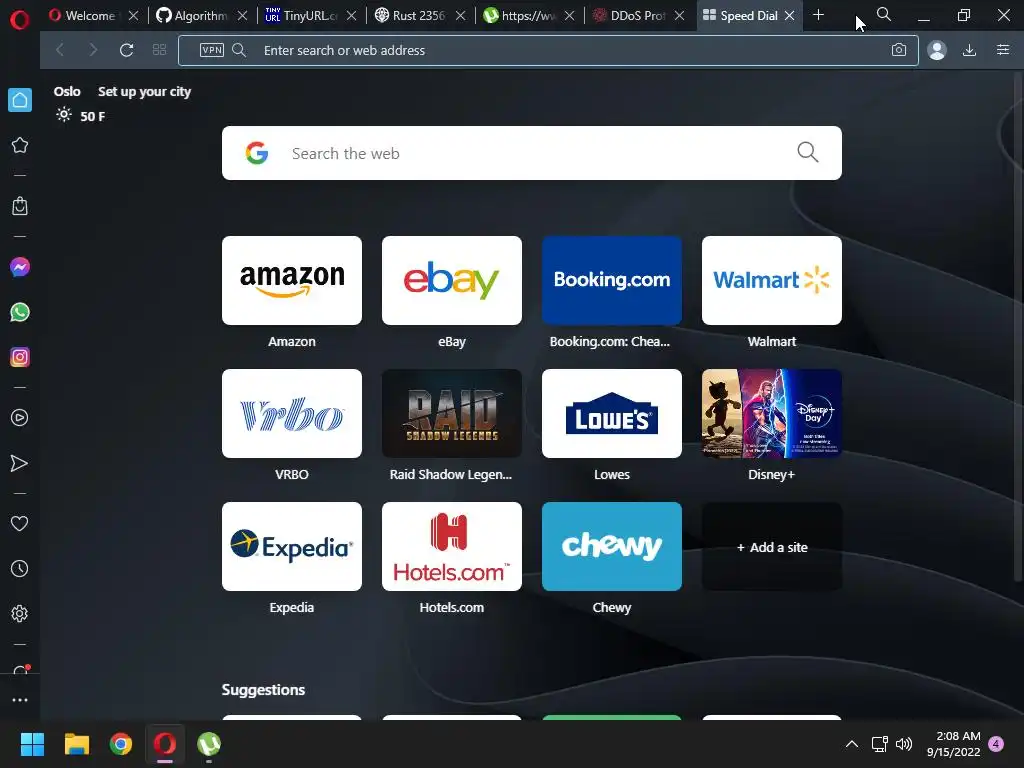Launch WhatsApp from the sidebar
Image resolution: width=1024 pixels, height=768 pixels.
[20, 312]
